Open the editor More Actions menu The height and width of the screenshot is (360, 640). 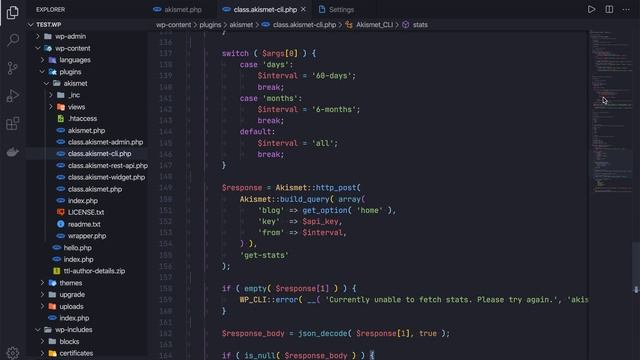(626, 9)
